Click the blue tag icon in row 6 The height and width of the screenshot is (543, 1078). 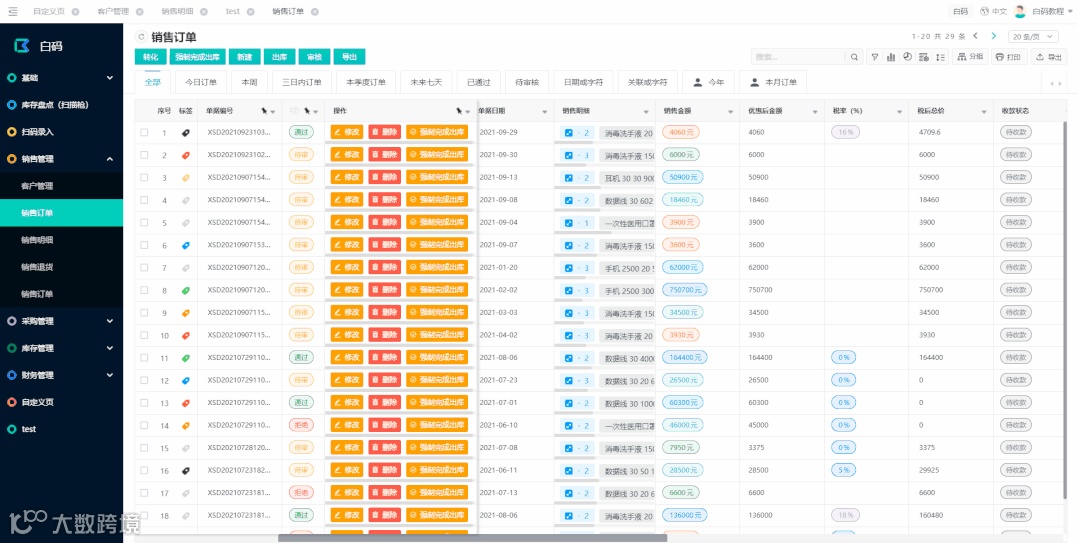[x=185, y=245]
